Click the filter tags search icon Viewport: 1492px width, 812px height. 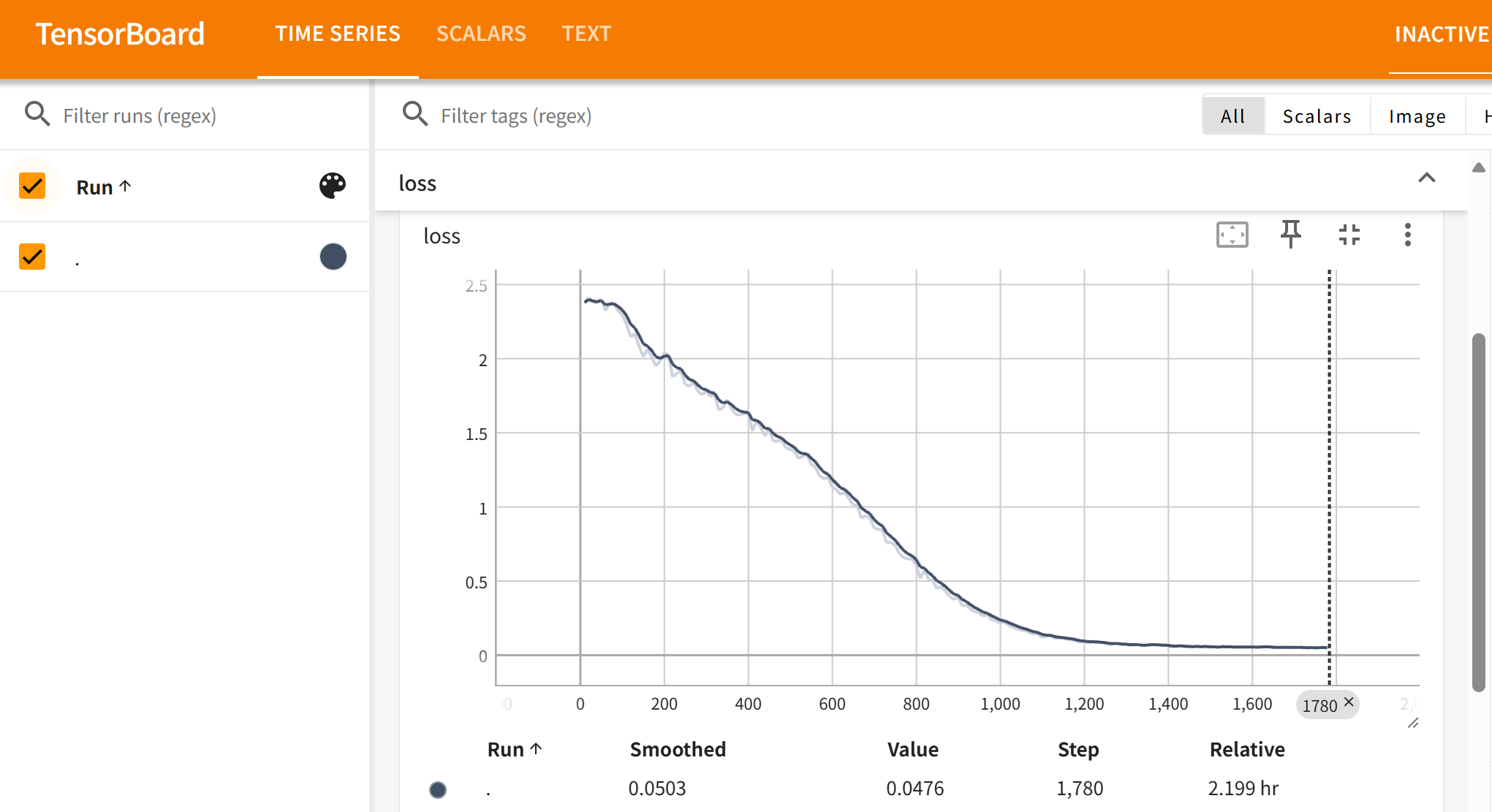415,115
